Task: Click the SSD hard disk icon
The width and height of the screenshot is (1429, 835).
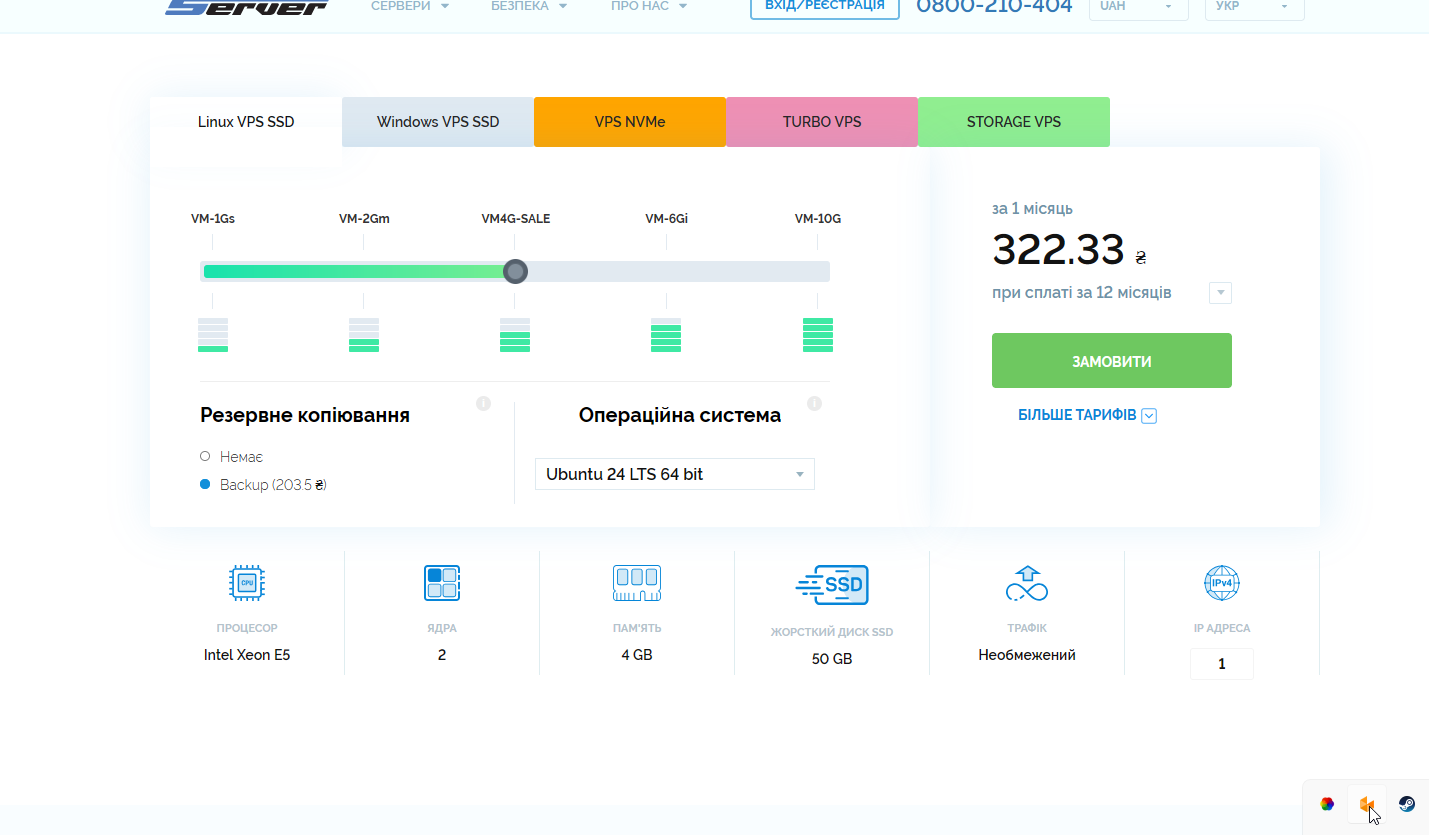Action: click(x=832, y=585)
